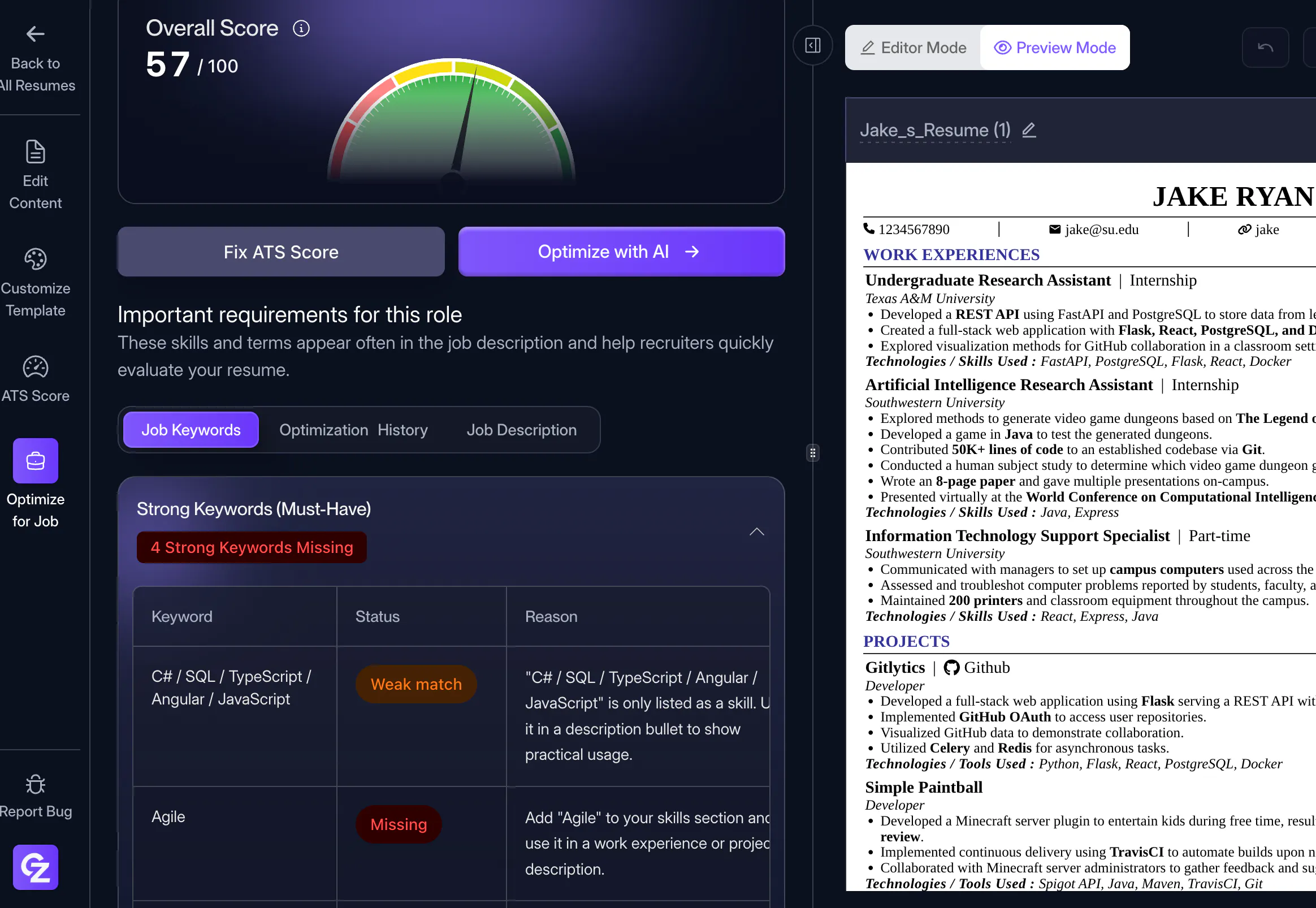Click the Edit Content label
1316x908 pixels.
coord(35,192)
